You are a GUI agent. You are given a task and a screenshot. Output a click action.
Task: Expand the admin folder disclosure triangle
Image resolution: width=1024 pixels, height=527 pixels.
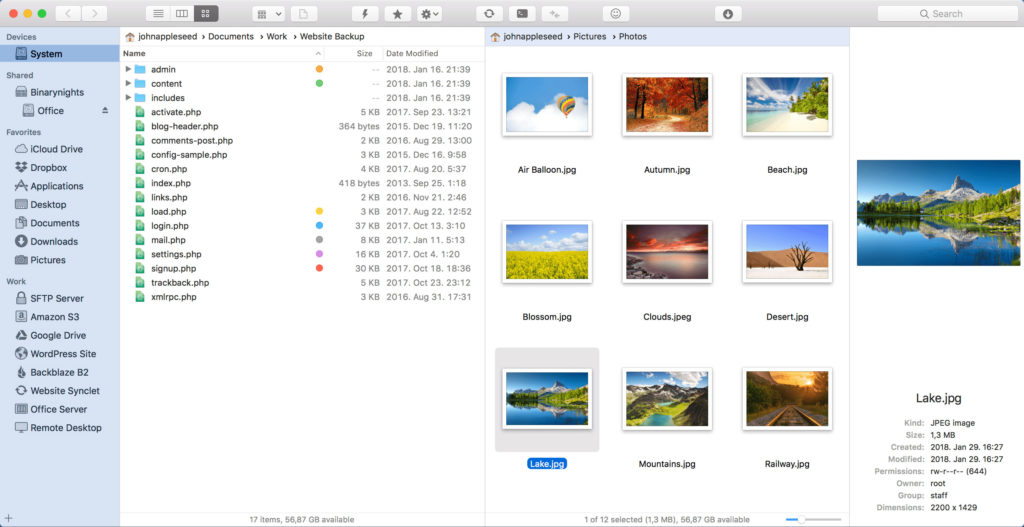point(128,70)
